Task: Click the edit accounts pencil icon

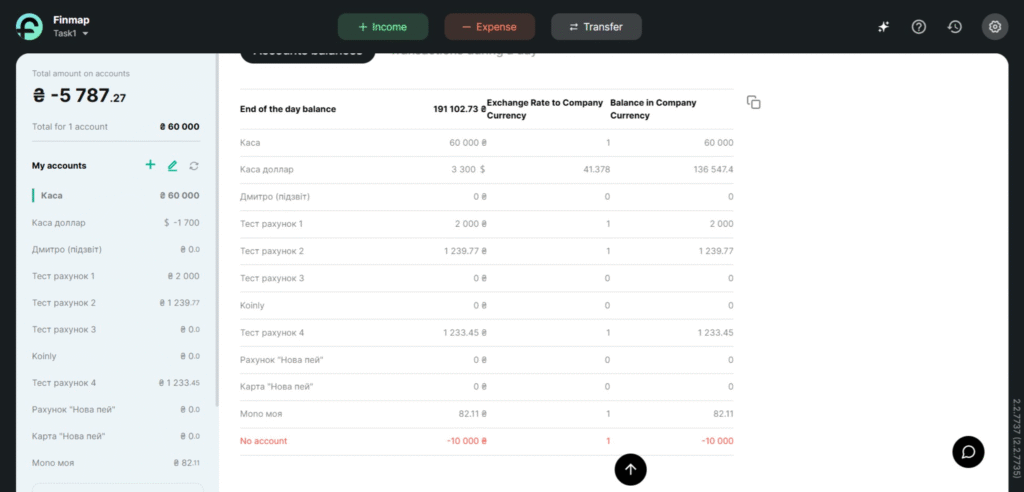Action: 172,165
